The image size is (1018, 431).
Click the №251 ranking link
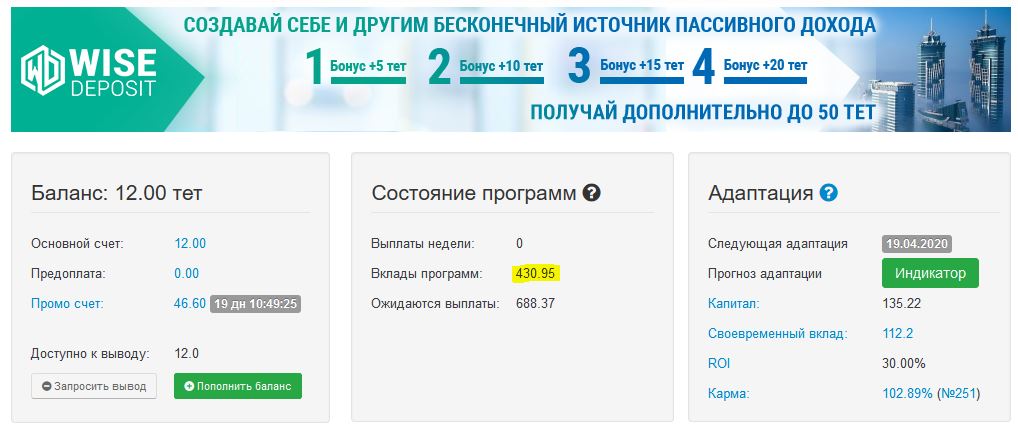click(x=960, y=393)
